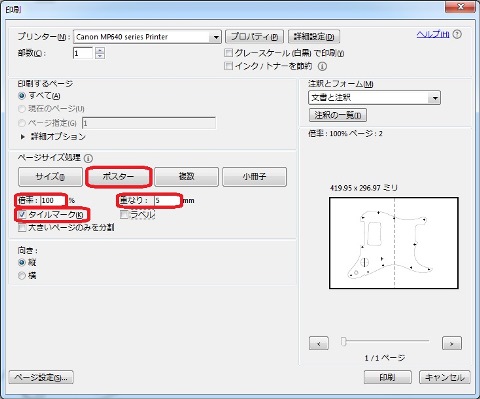Viewport: 480px width, 399px height.
Task: Select 現在のページ radio button
Action: 22,109
